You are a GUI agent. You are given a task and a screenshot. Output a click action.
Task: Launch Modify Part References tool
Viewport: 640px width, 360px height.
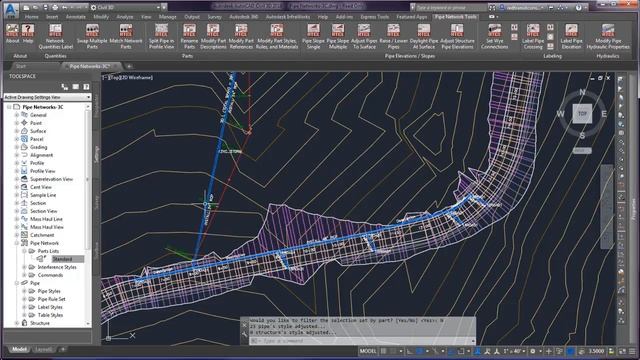point(241,36)
